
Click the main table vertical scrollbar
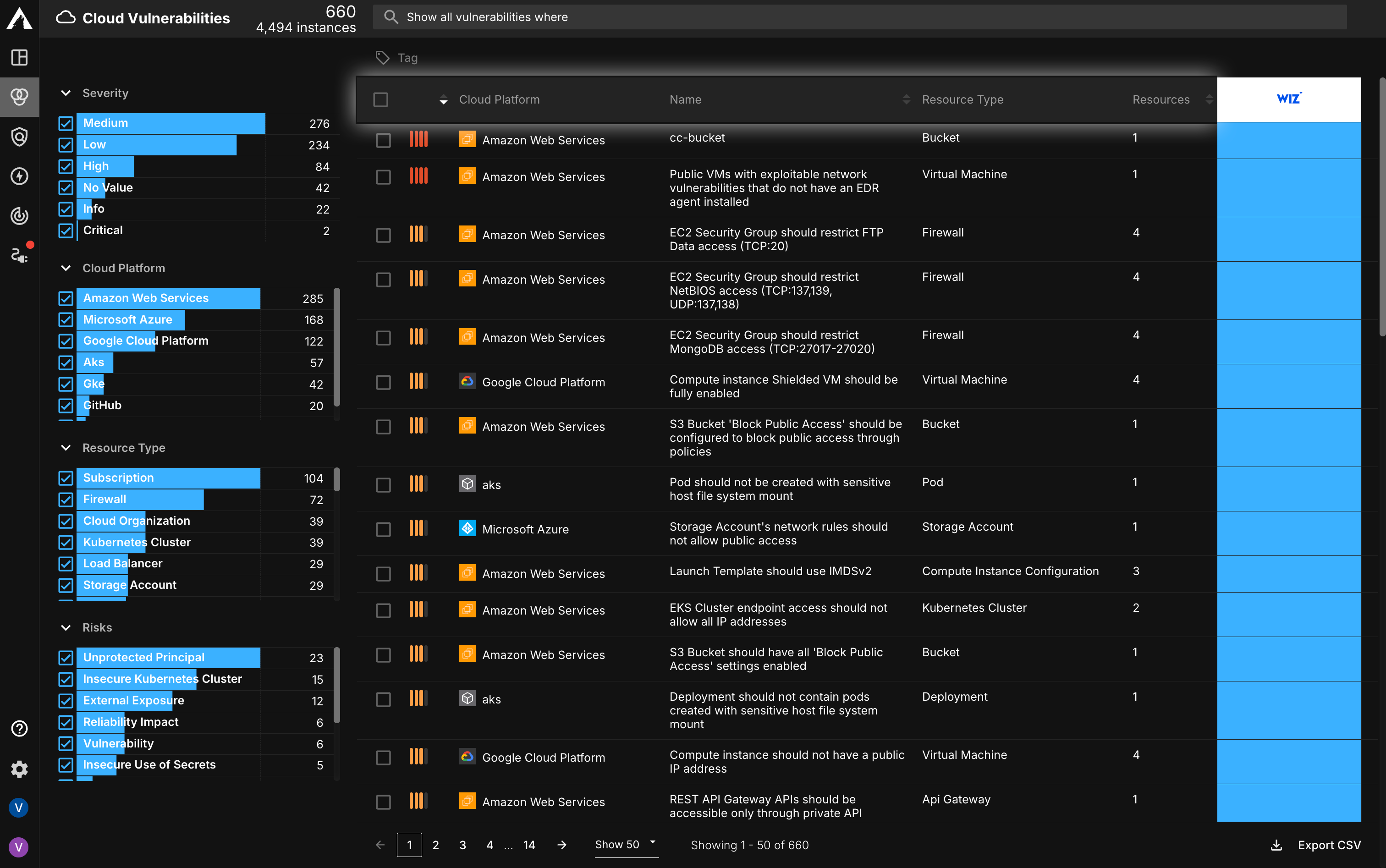(1382, 207)
